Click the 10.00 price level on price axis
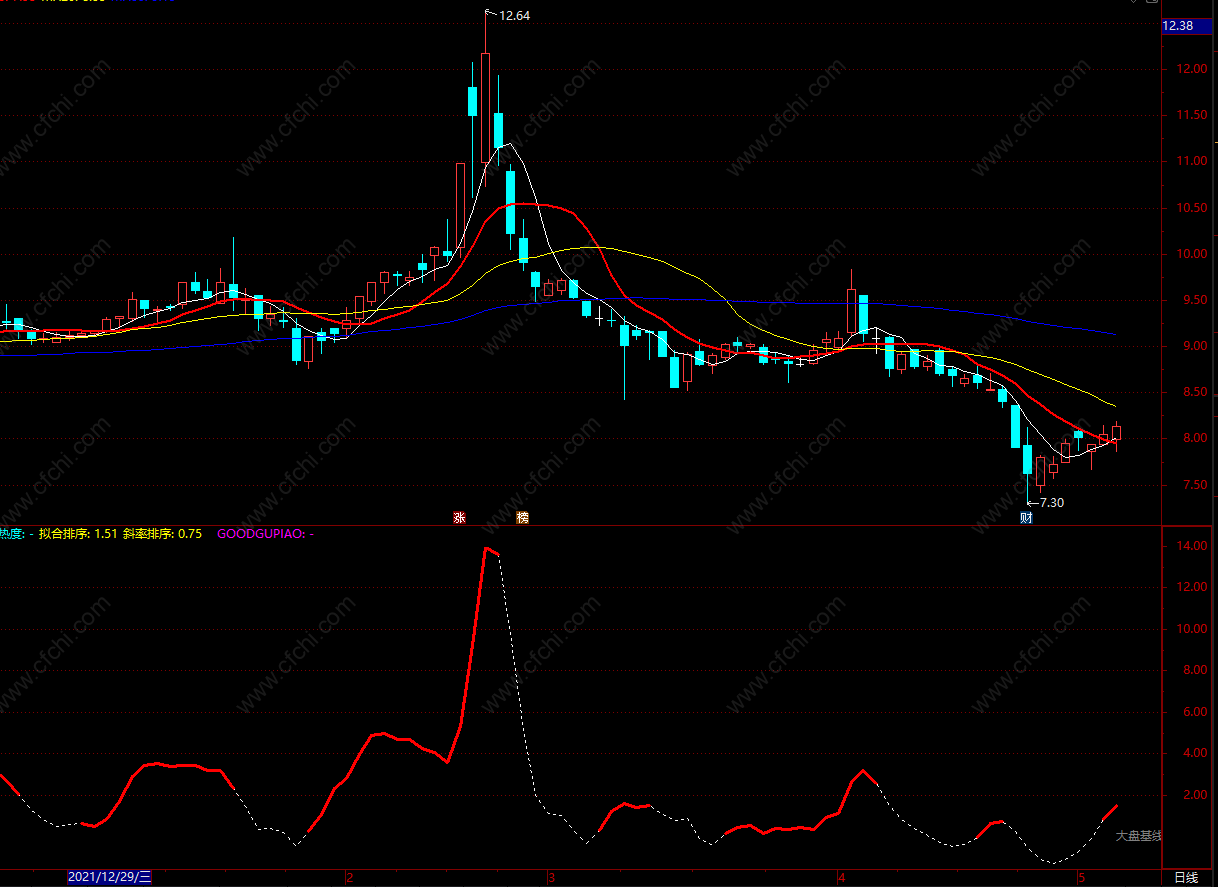Screen dimensions: 1218x887 point(1193,254)
